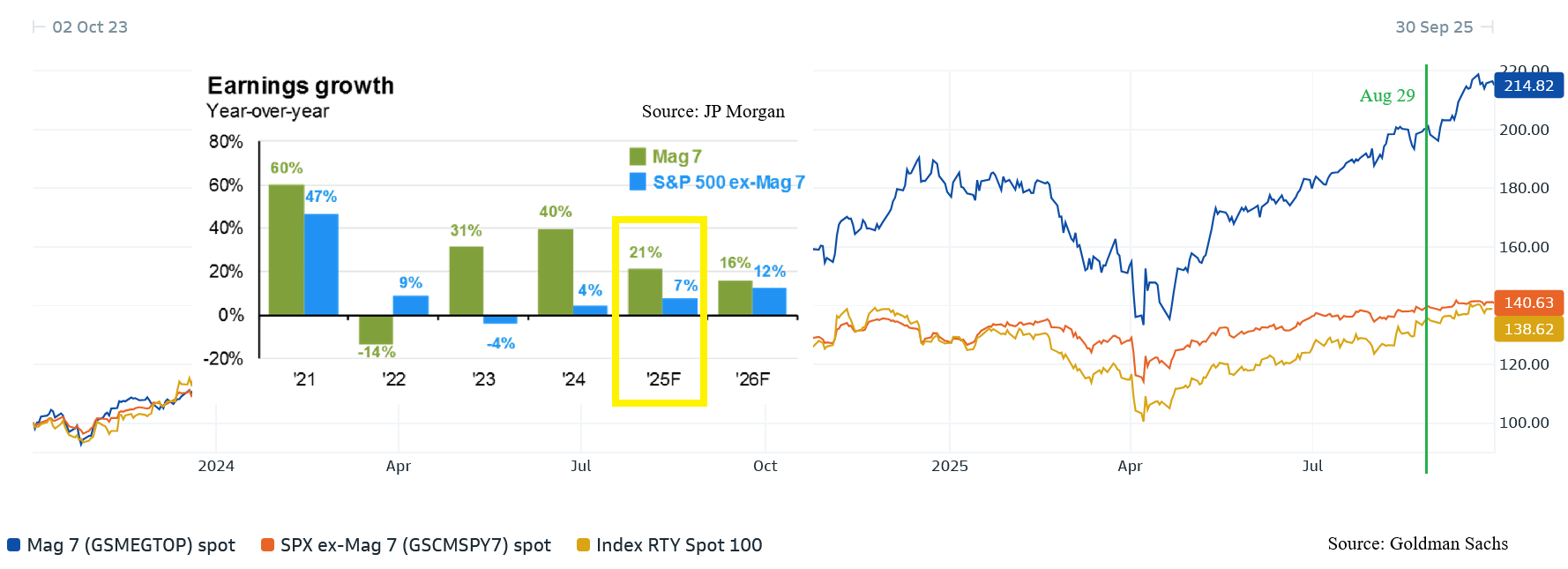Click the Aug 29 marker label
This screenshot has width=1568, height=569.
click(1386, 95)
